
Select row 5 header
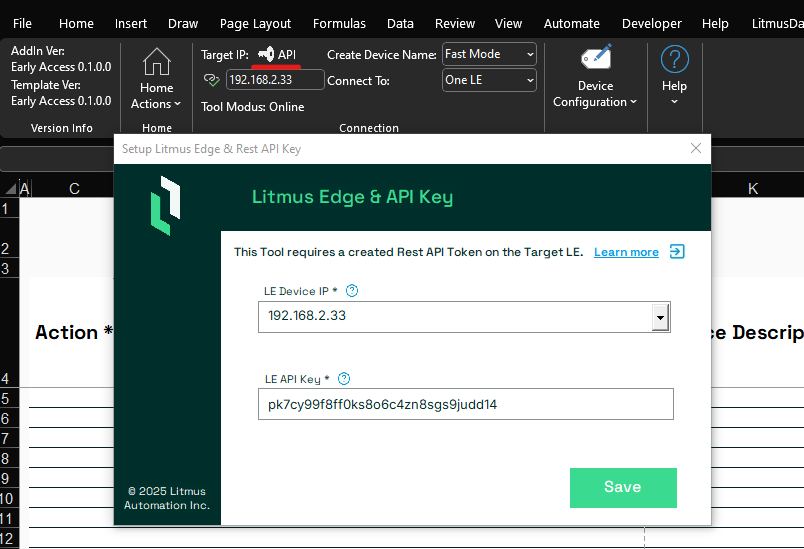pyautogui.click(x=9, y=398)
